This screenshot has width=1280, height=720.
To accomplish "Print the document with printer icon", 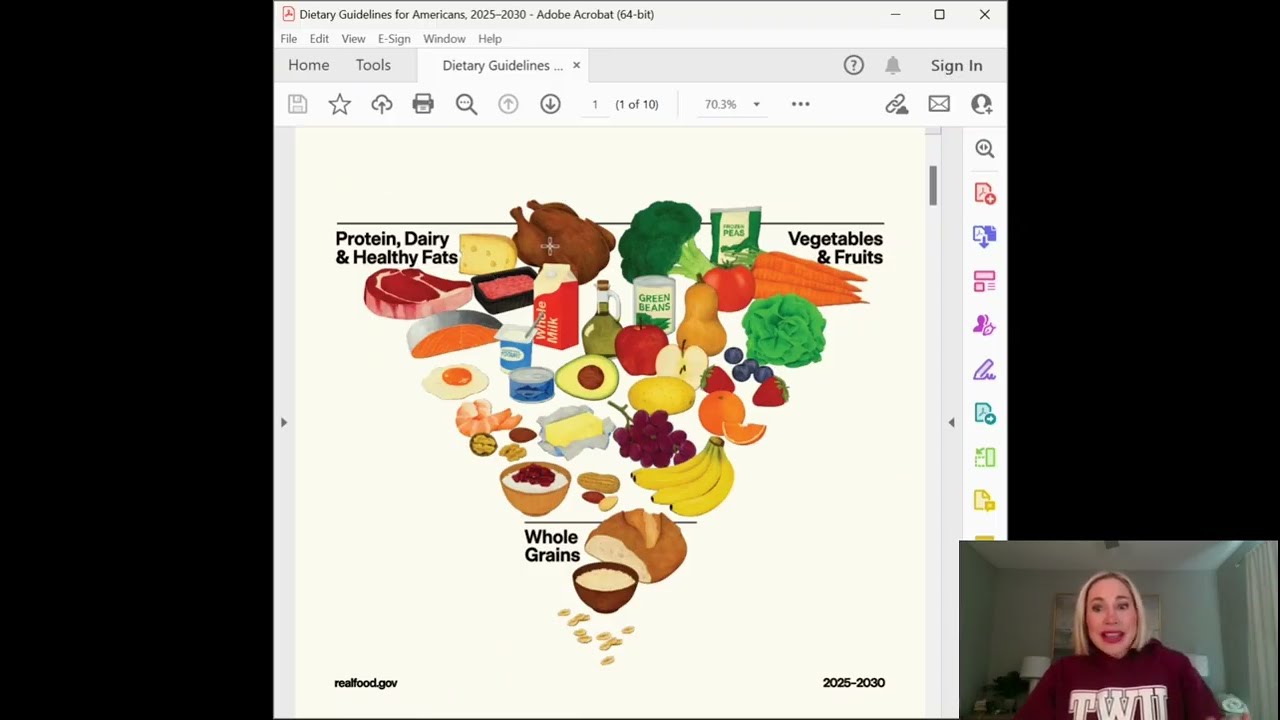I will coord(423,104).
